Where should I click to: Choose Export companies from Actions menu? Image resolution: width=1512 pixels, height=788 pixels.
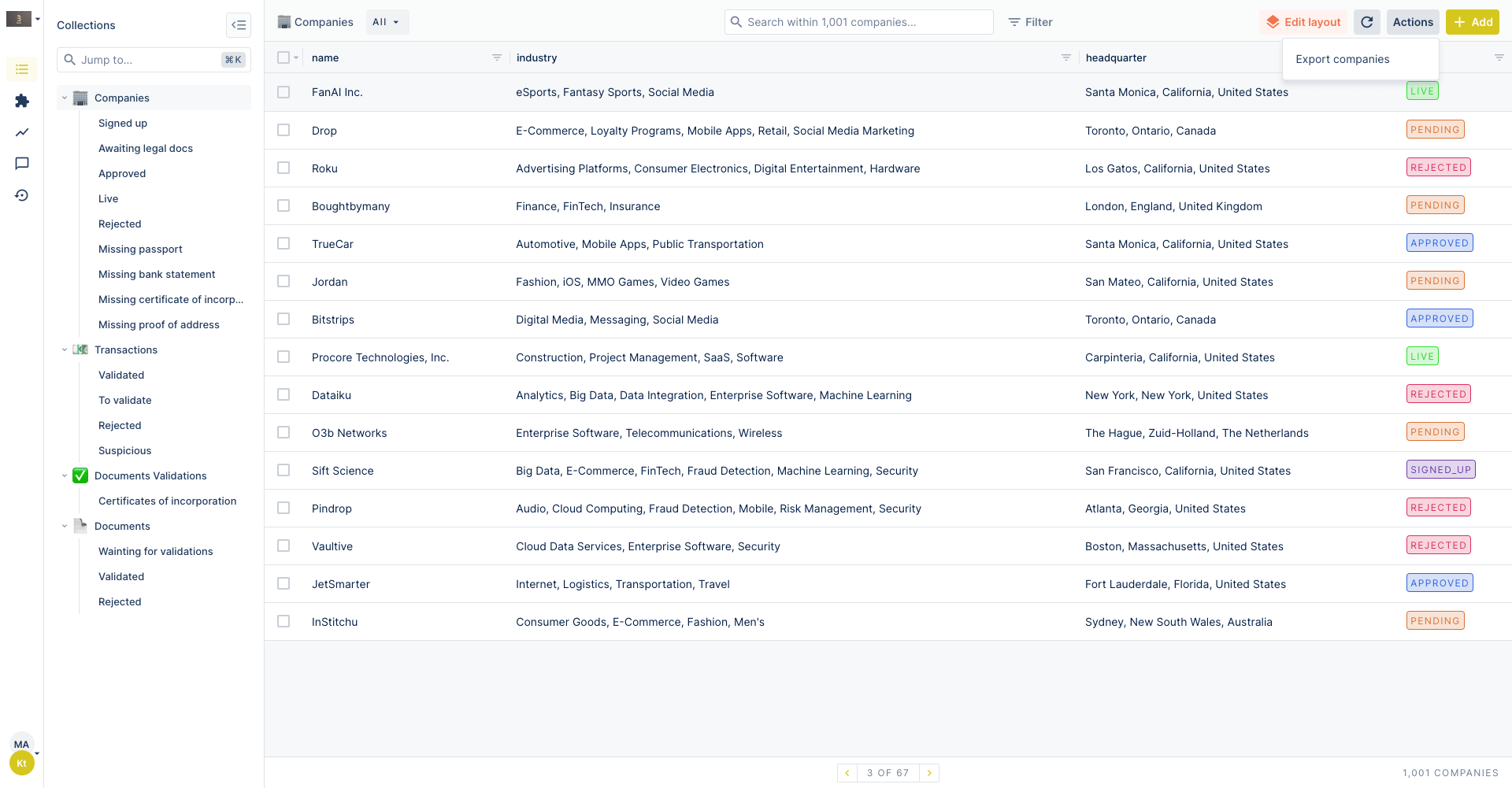tap(1342, 59)
